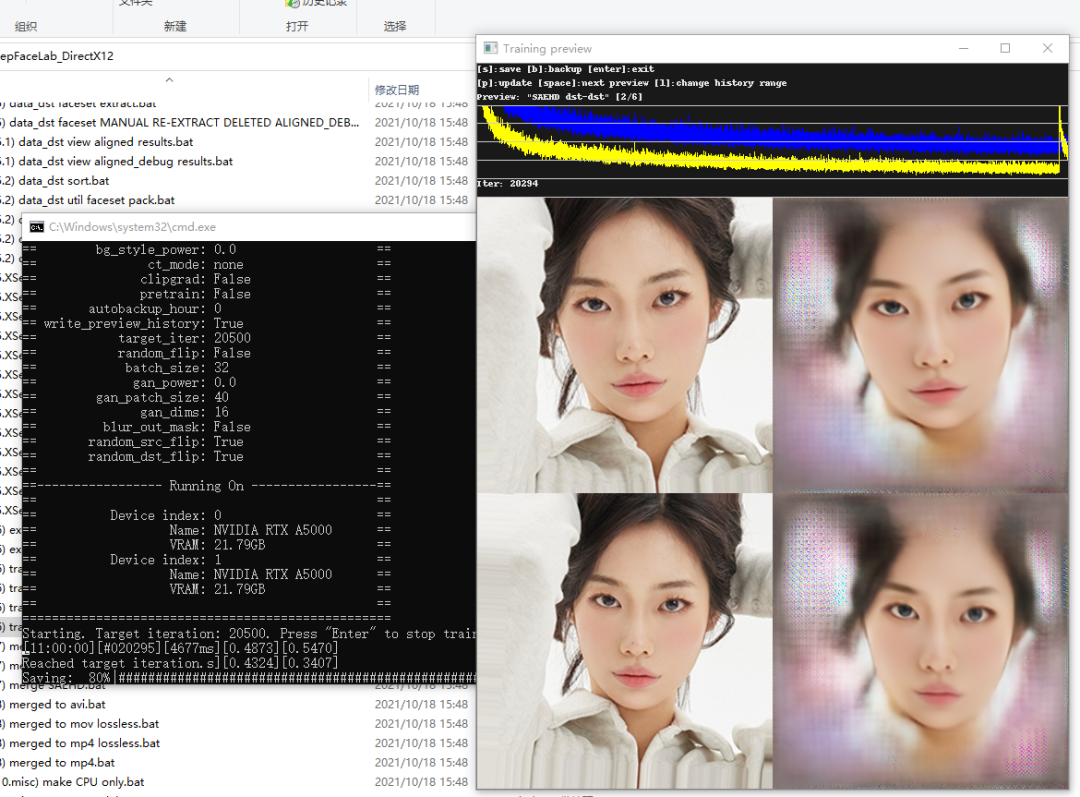Click the cmd.exe console window icon
The image size is (1080, 797).
click(x=36, y=227)
